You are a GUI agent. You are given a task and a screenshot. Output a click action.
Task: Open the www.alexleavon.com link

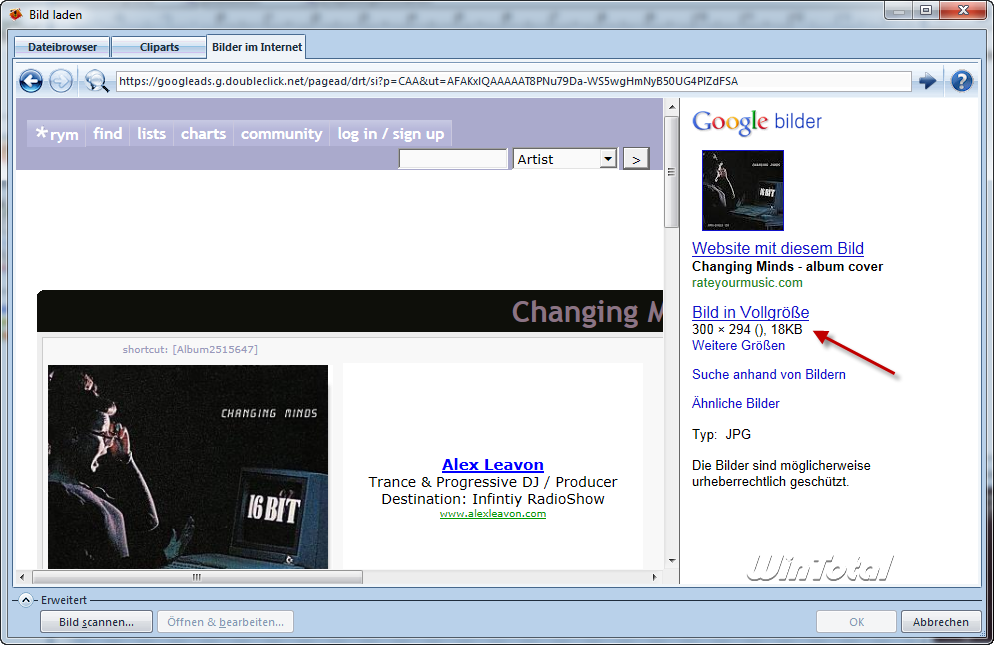[x=493, y=514]
